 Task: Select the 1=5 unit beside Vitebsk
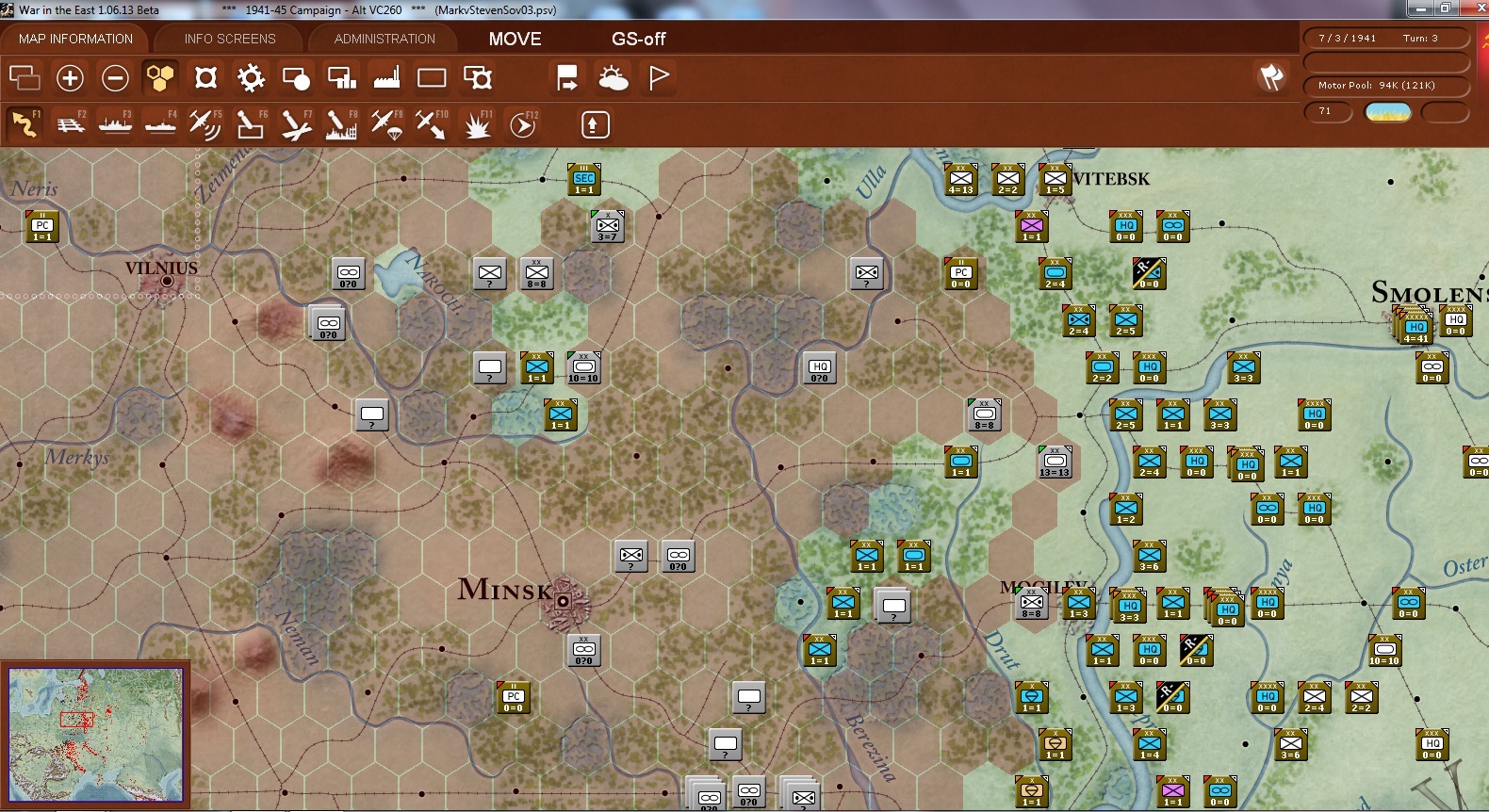(x=1055, y=179)
